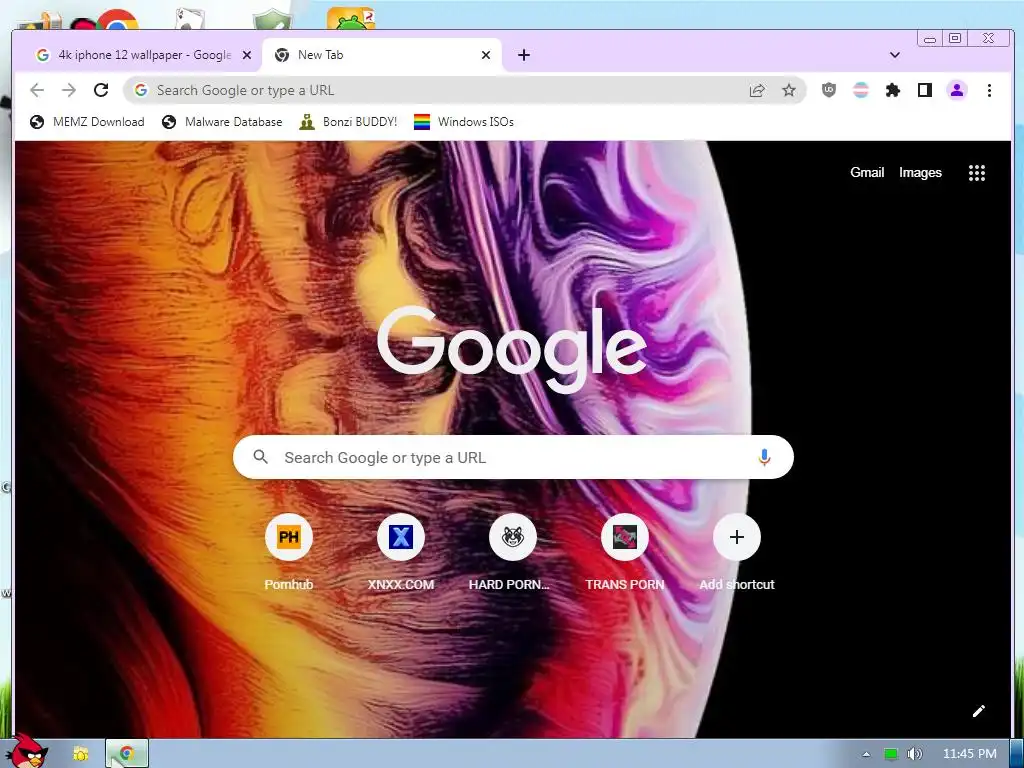
Task: Click the Google icon in the address bar
Action: (x=141, y=90)
